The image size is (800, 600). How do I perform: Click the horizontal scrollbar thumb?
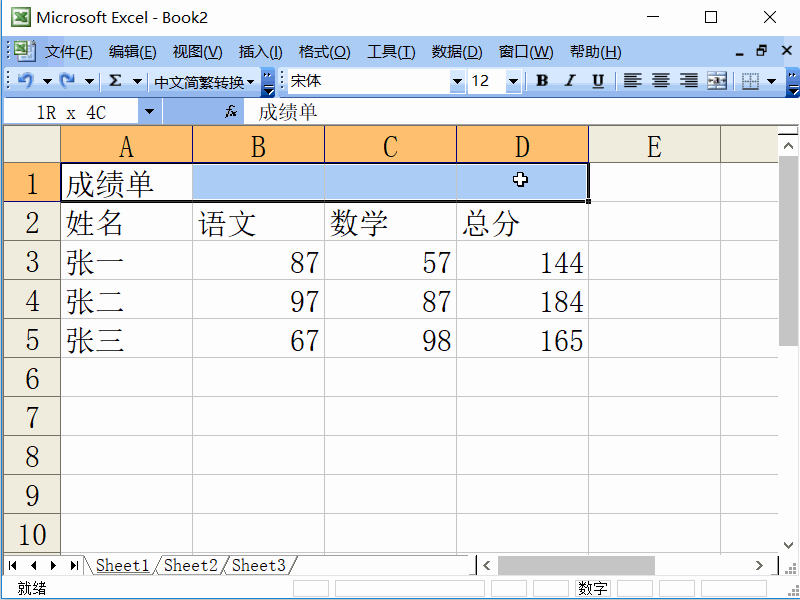tap(576, 565)
